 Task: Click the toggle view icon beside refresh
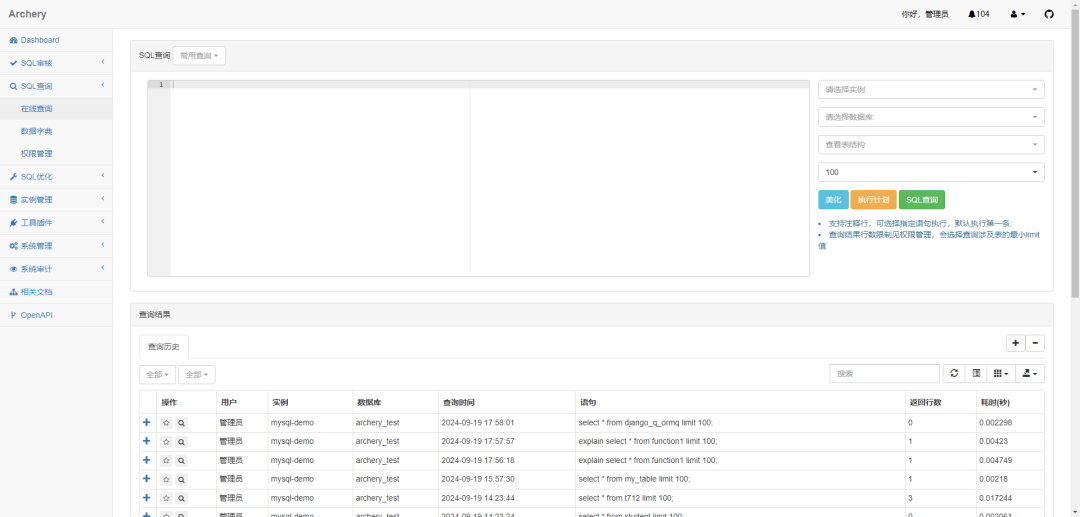[976, 373]
